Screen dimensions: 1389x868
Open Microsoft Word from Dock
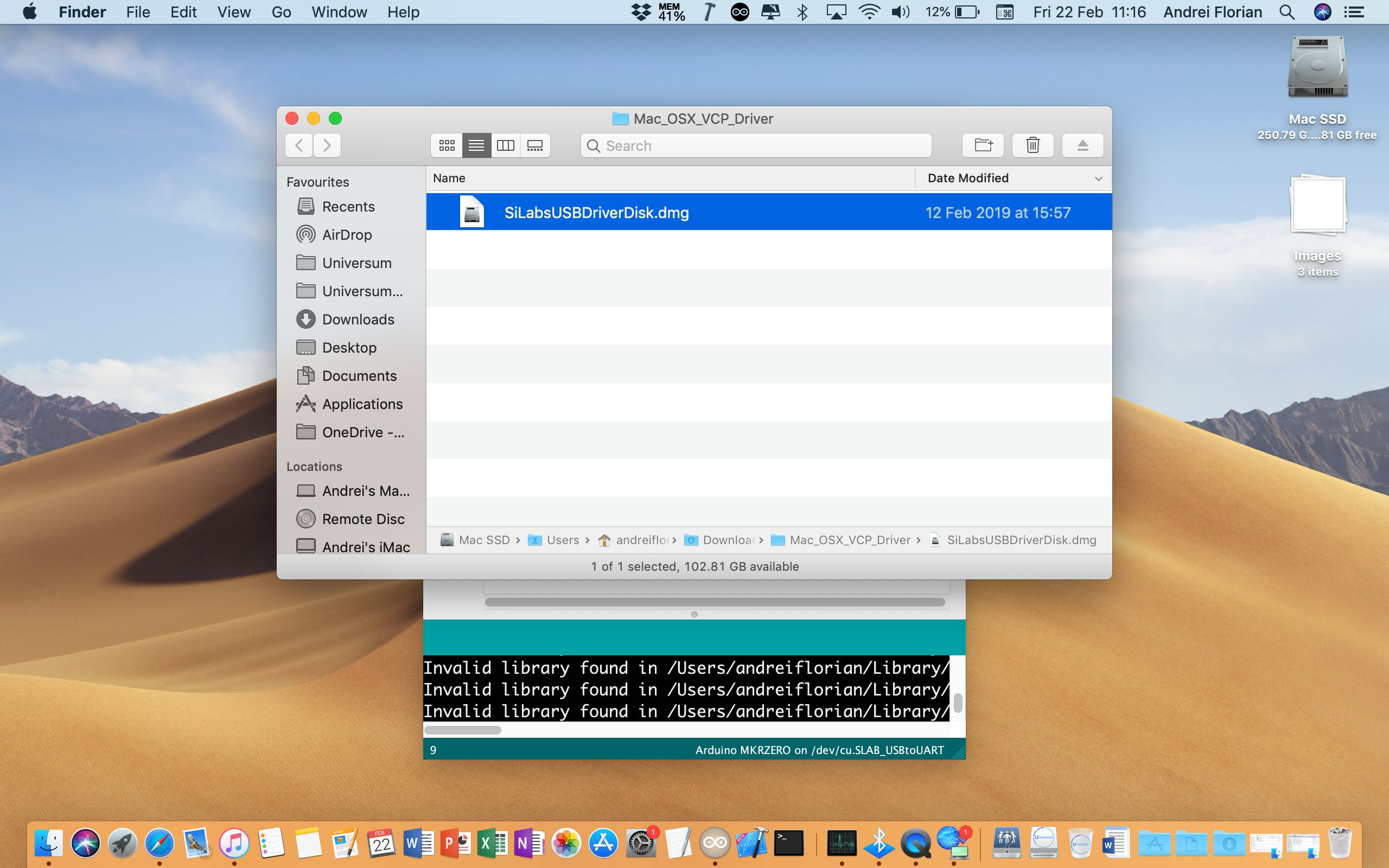418,843
